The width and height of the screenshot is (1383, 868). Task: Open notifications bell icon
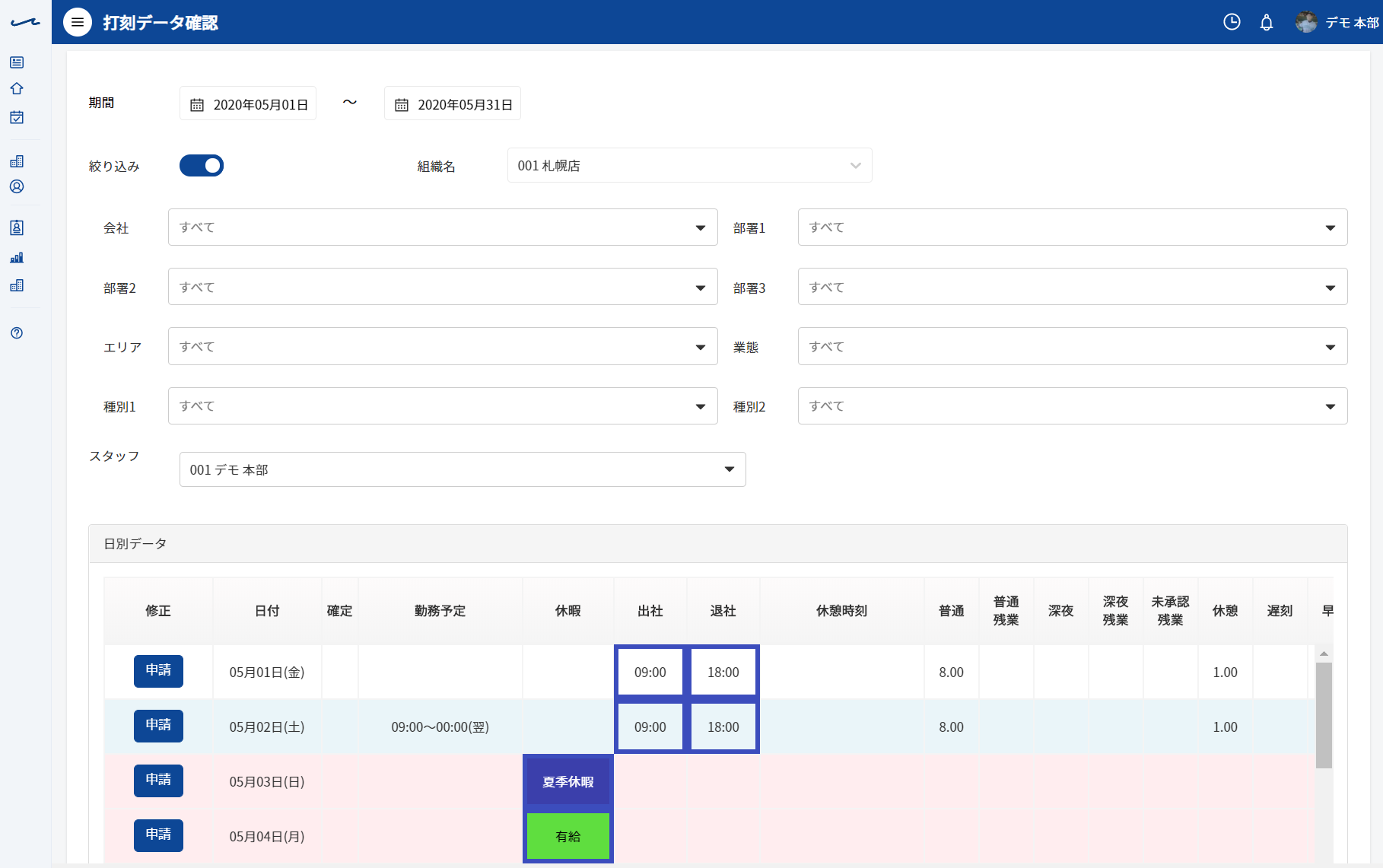coord(1267,22)
